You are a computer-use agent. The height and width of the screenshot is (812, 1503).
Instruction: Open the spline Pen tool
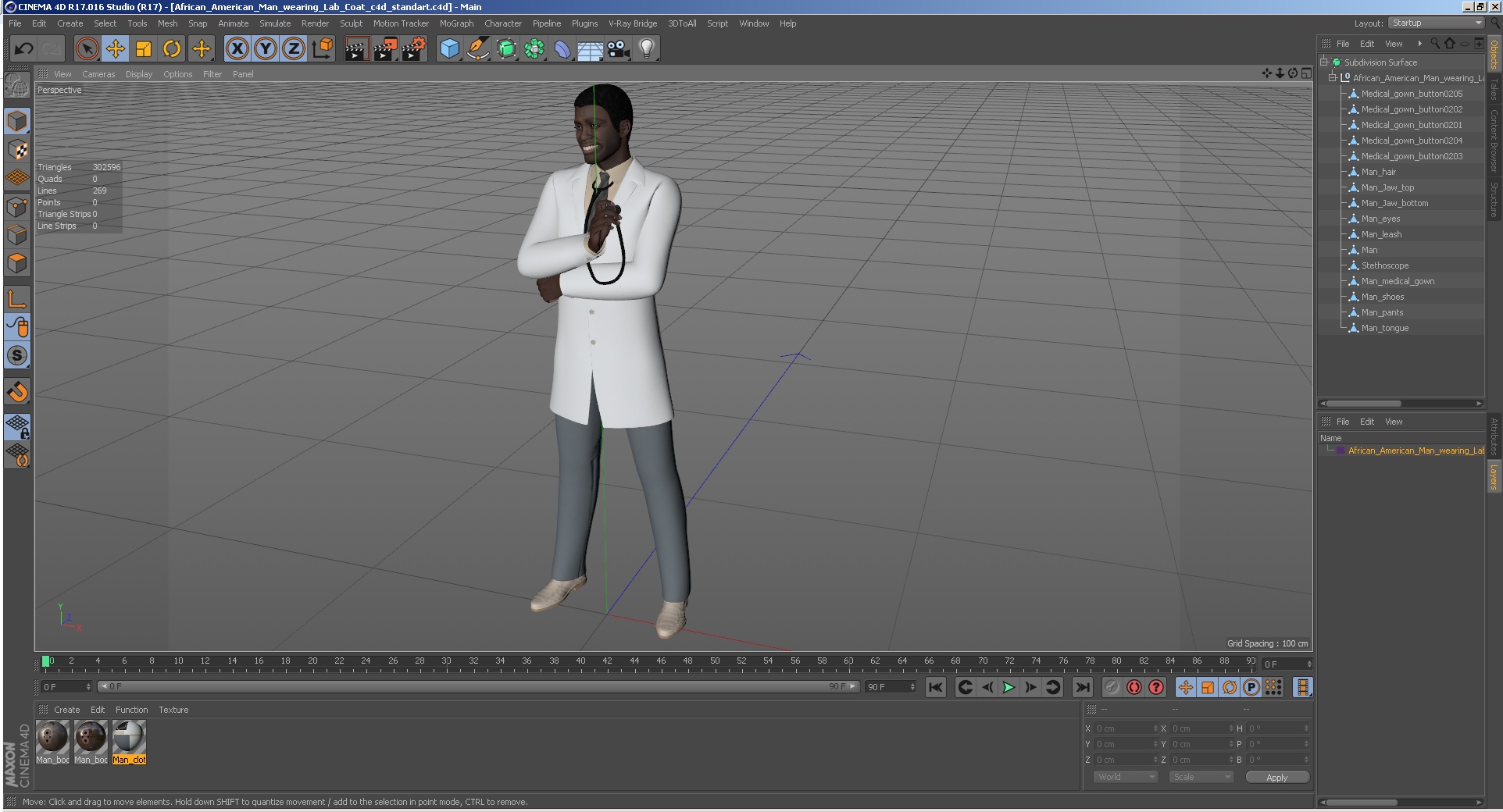[477, 49]
